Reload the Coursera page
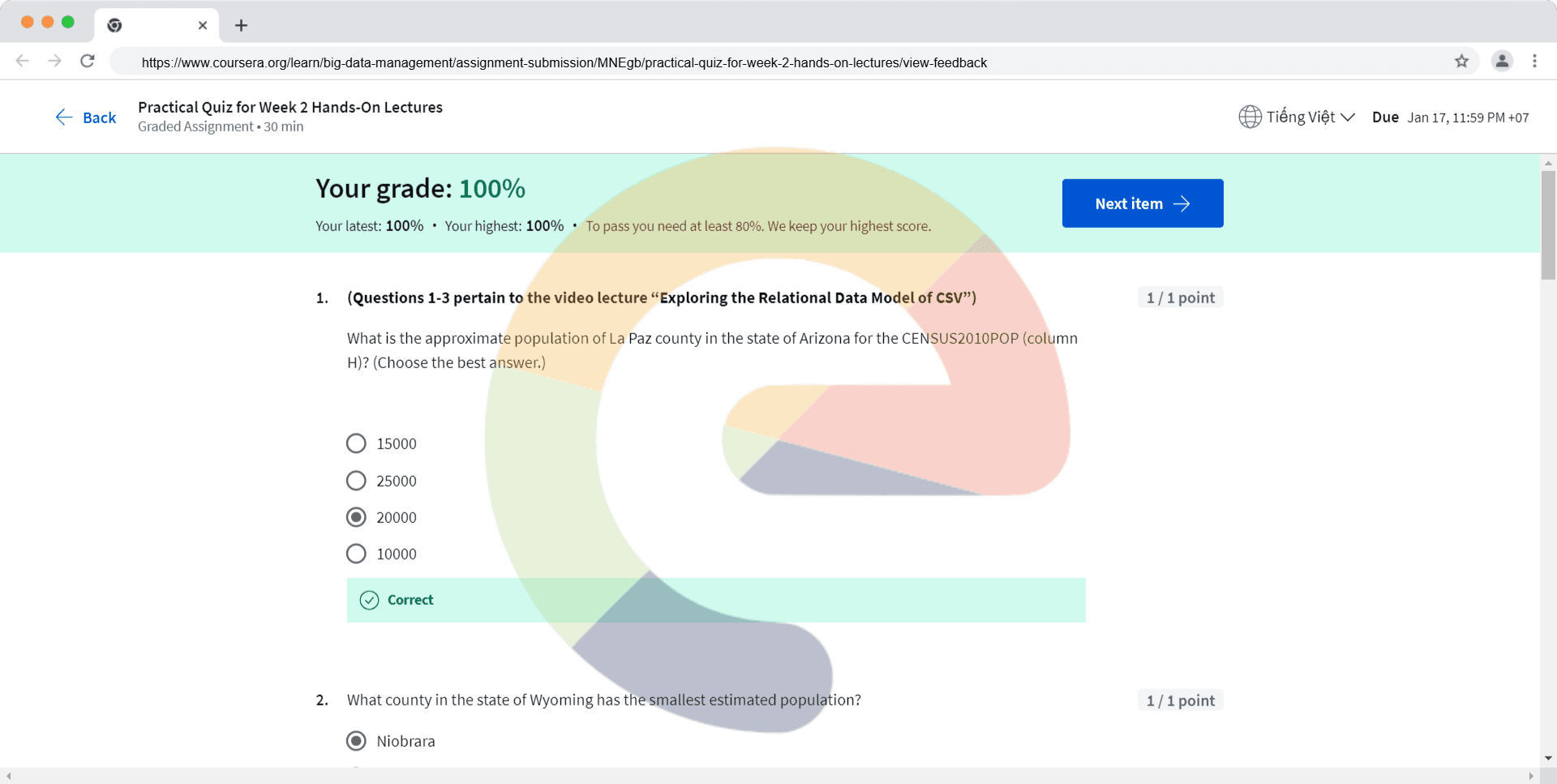 (88, 61)
